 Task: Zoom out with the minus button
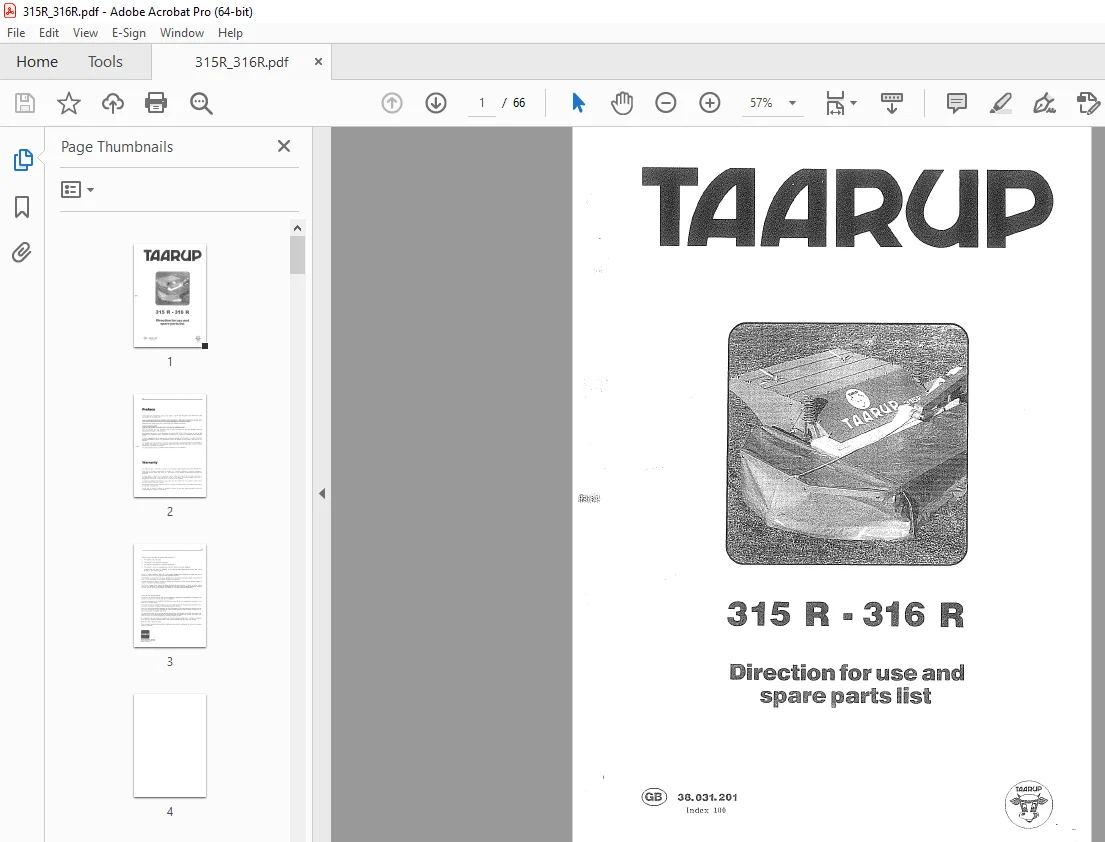tap(665, 103)
